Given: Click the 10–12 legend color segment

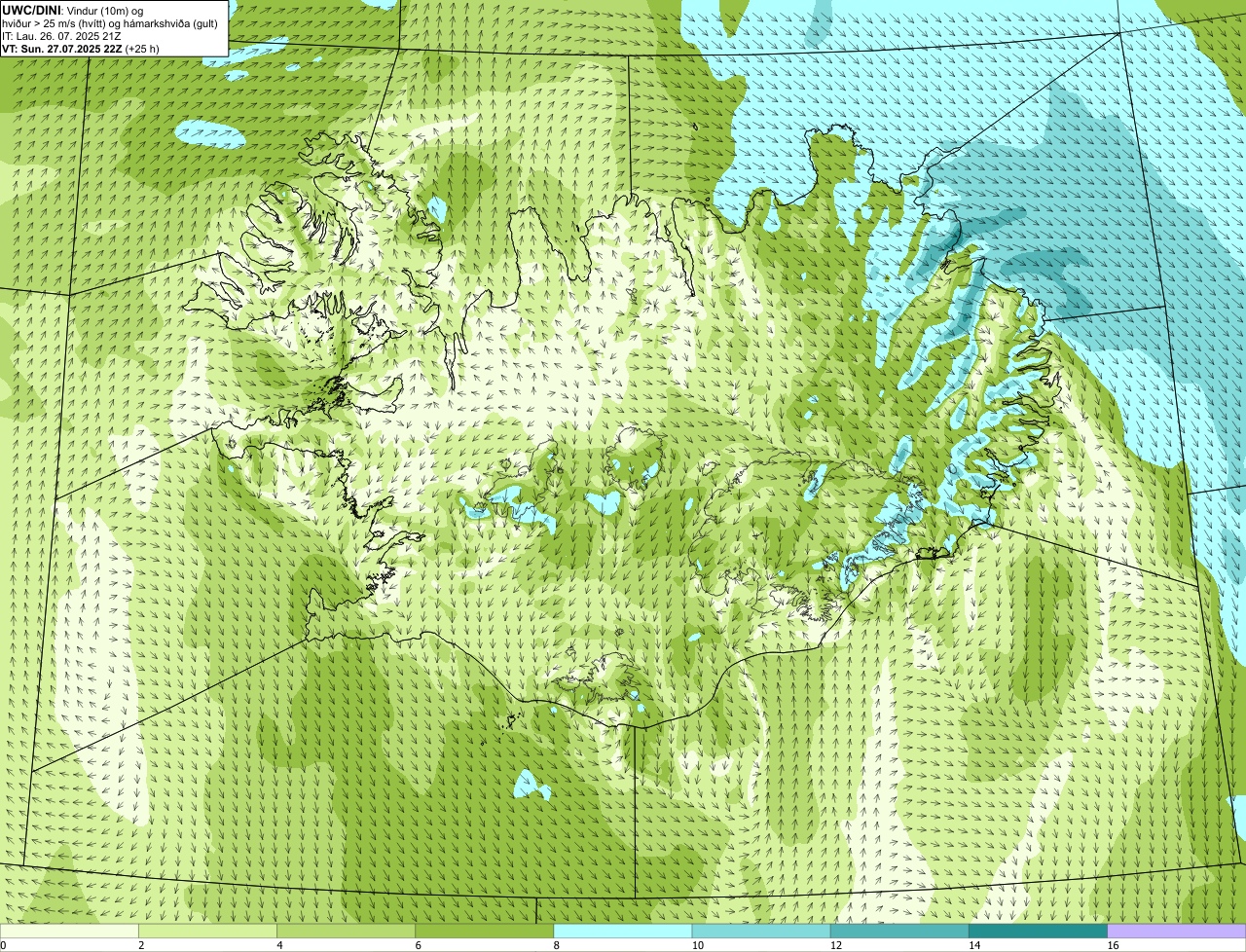Looking at the screenshot, I should point(761,931).
